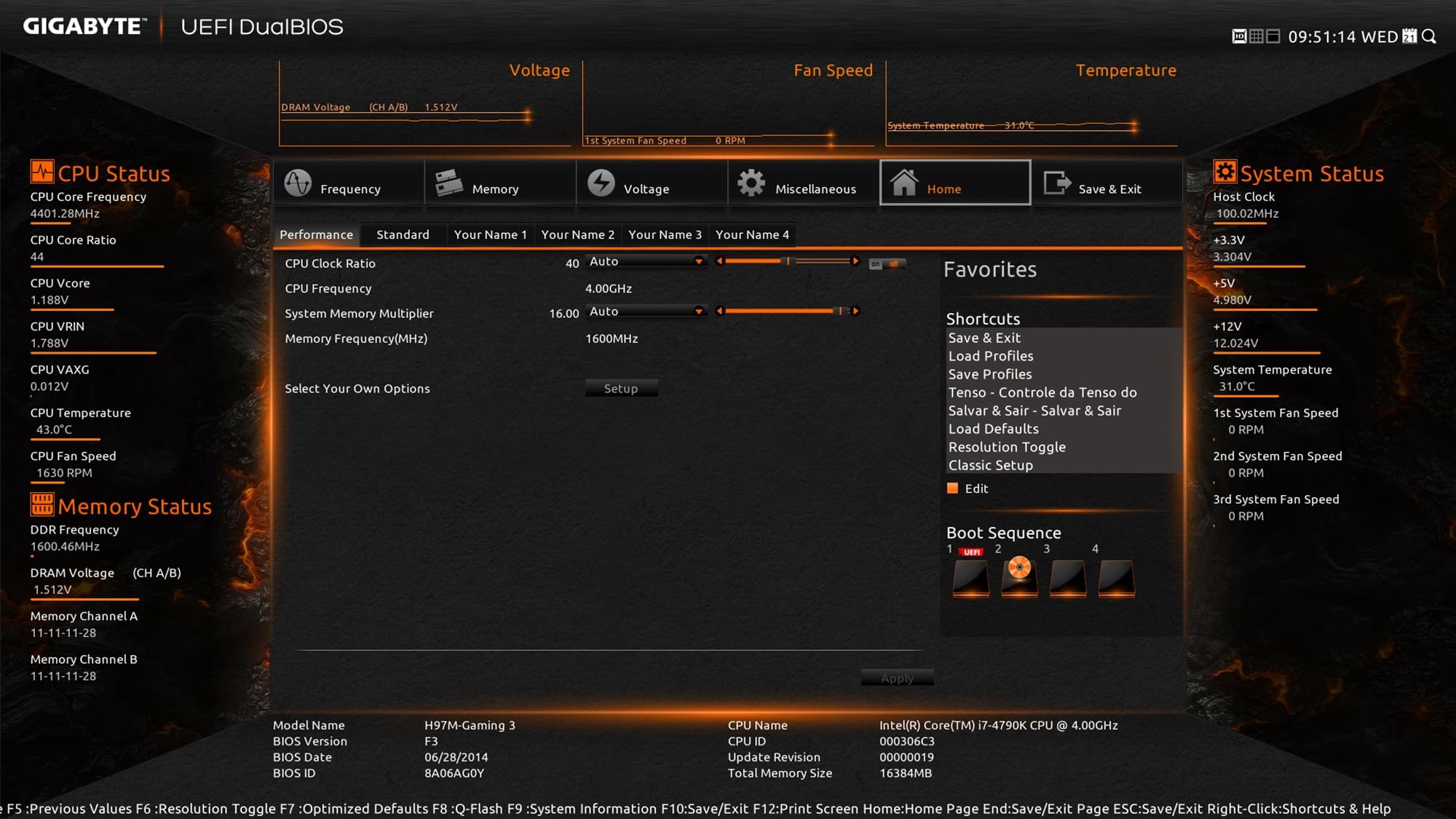Select boot device 1 with UEFI tag

click(971, 577)
